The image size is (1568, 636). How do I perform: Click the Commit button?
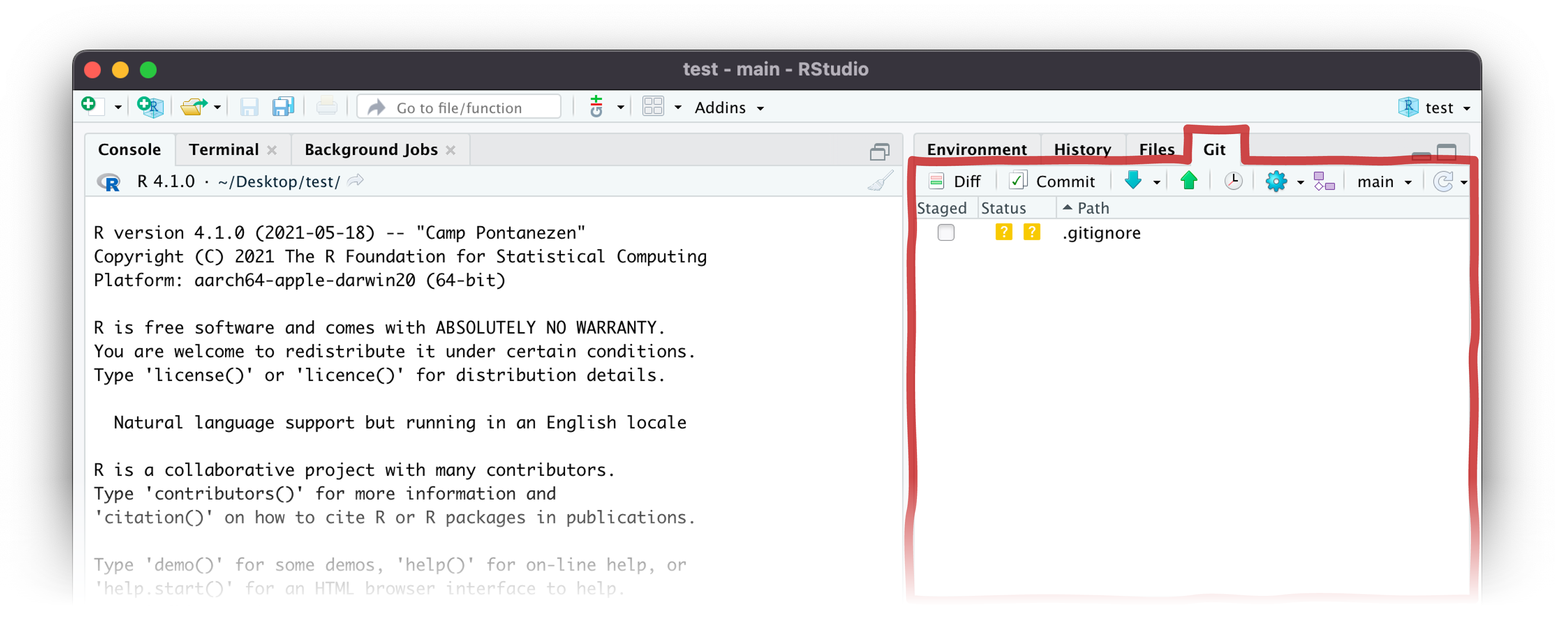pos(1052,181)
